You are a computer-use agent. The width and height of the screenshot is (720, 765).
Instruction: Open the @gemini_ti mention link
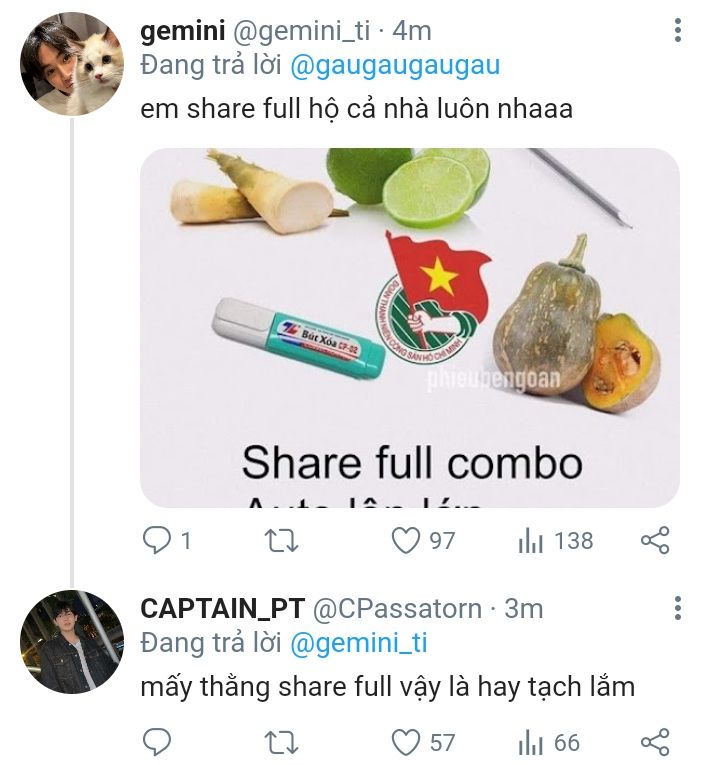(358, 643)
